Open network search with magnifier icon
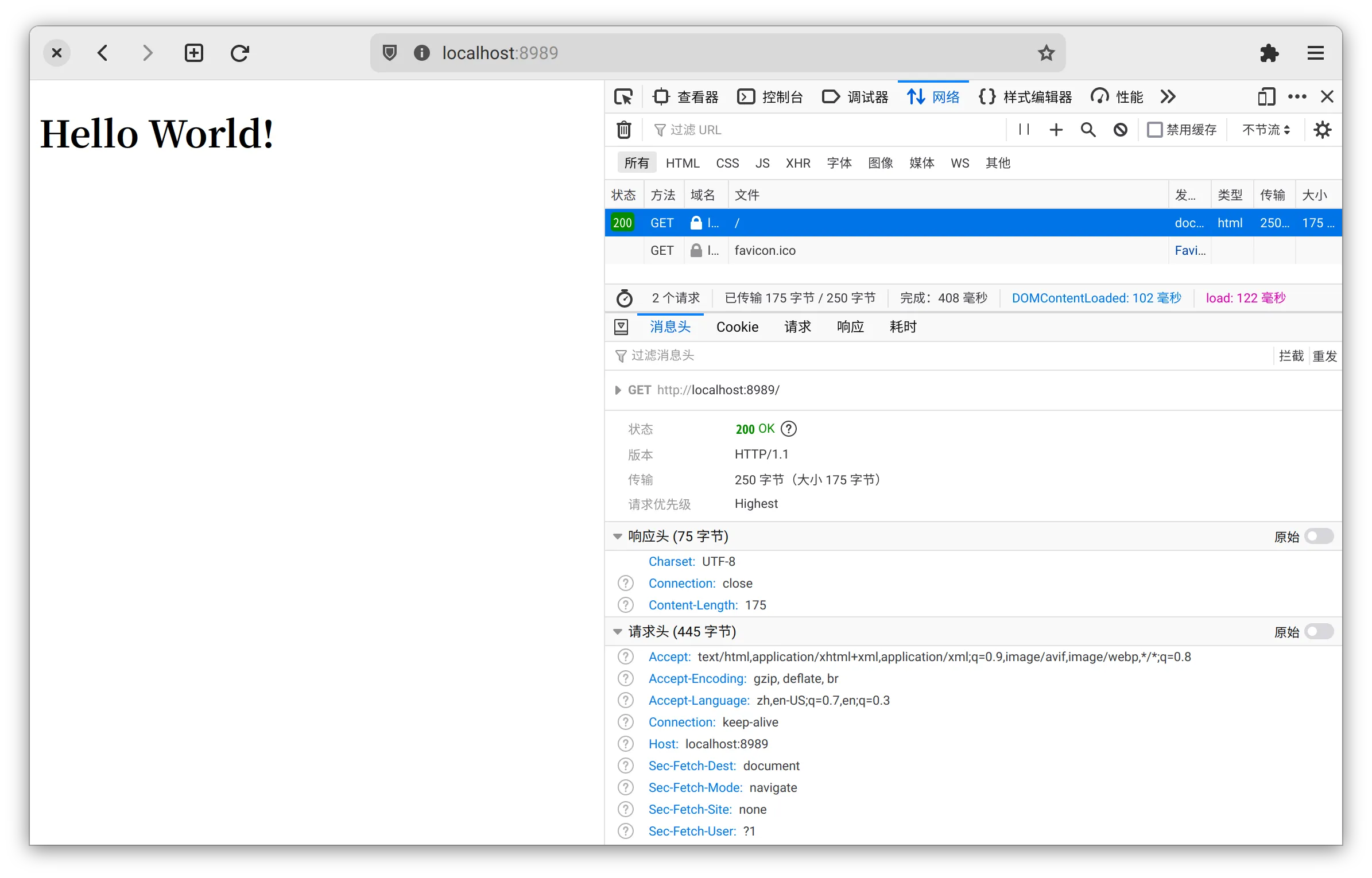The width and height of the screenshot is (1372, 878). pos(1088,130)
